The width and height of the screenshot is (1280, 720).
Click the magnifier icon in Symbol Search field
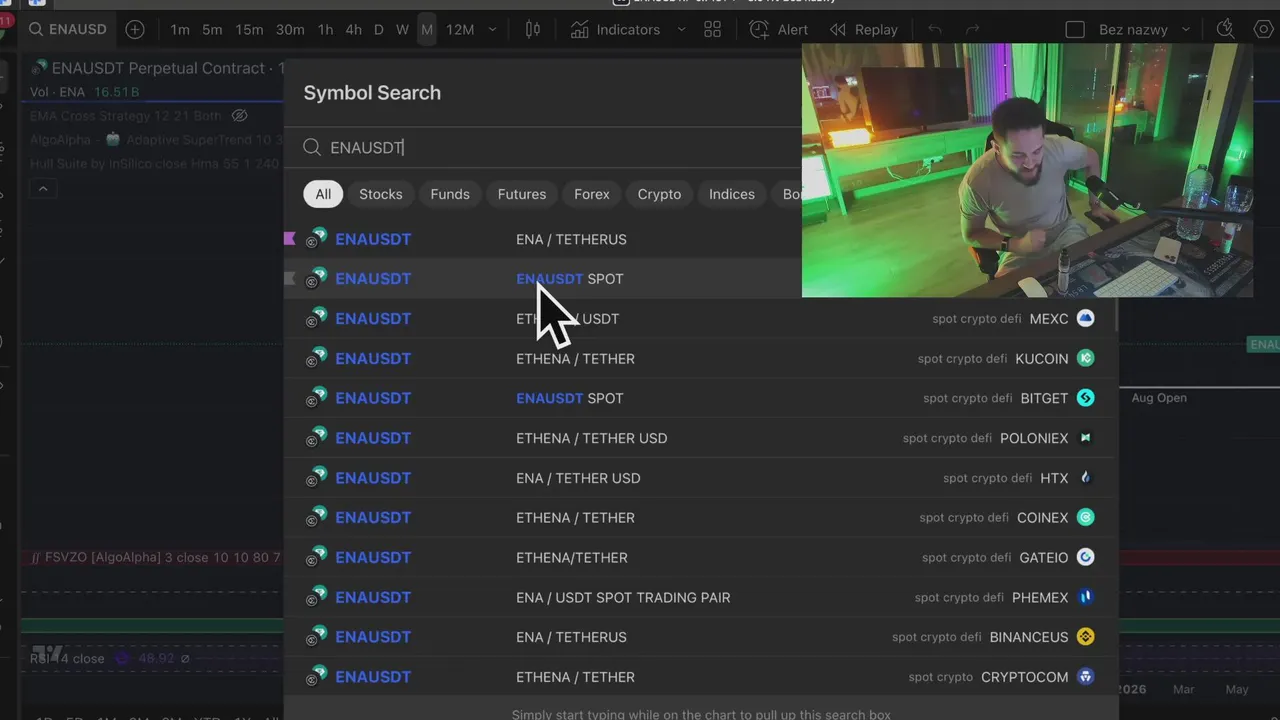(312, 148)
